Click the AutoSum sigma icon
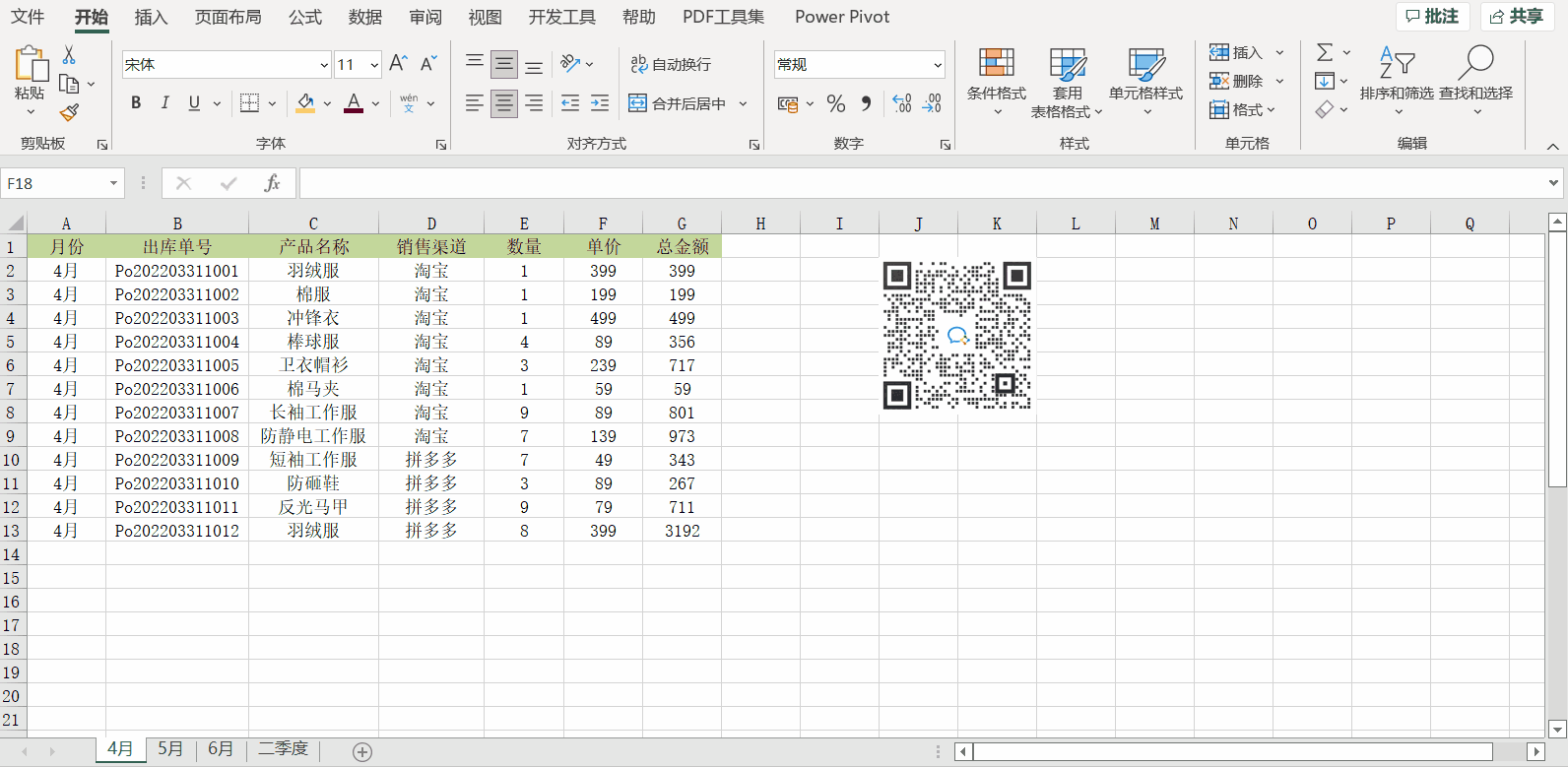Image resolution: width=1568 pixels, height=767 pixels. coord(1325,52)
